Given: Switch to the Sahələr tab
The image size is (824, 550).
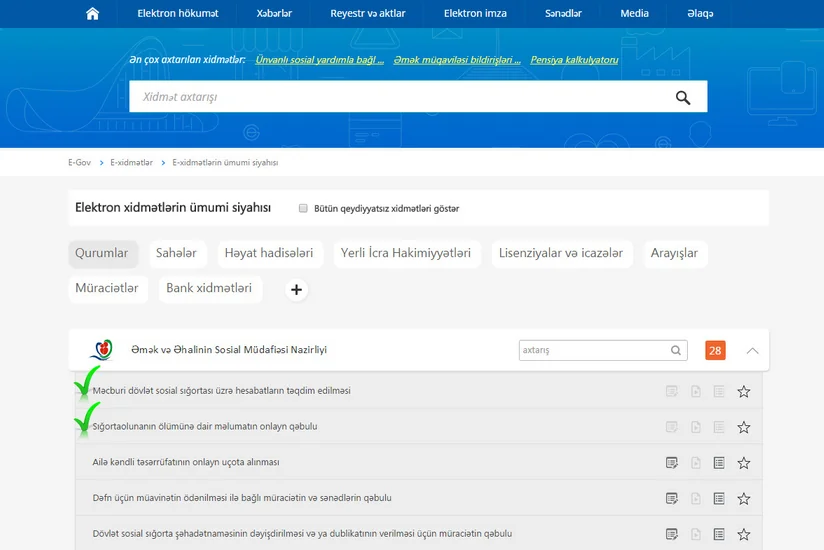Looking at the screenshot, I should [x=178, y=254].
